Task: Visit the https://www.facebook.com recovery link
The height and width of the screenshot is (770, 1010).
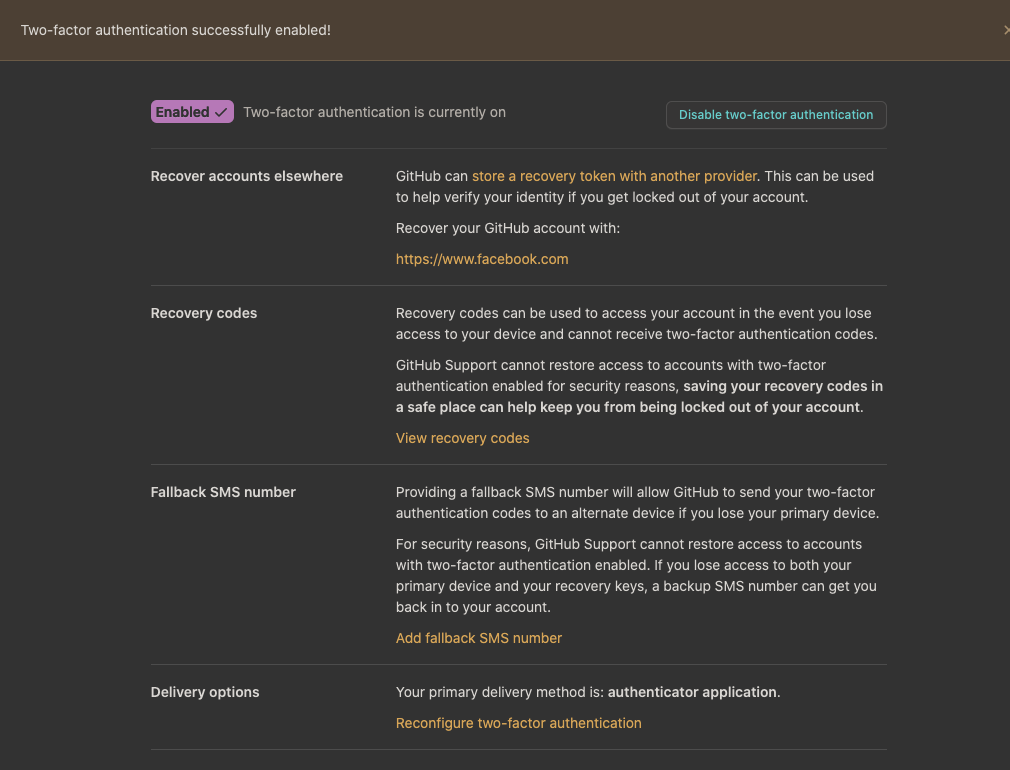Action: click(x=482, y=258)
